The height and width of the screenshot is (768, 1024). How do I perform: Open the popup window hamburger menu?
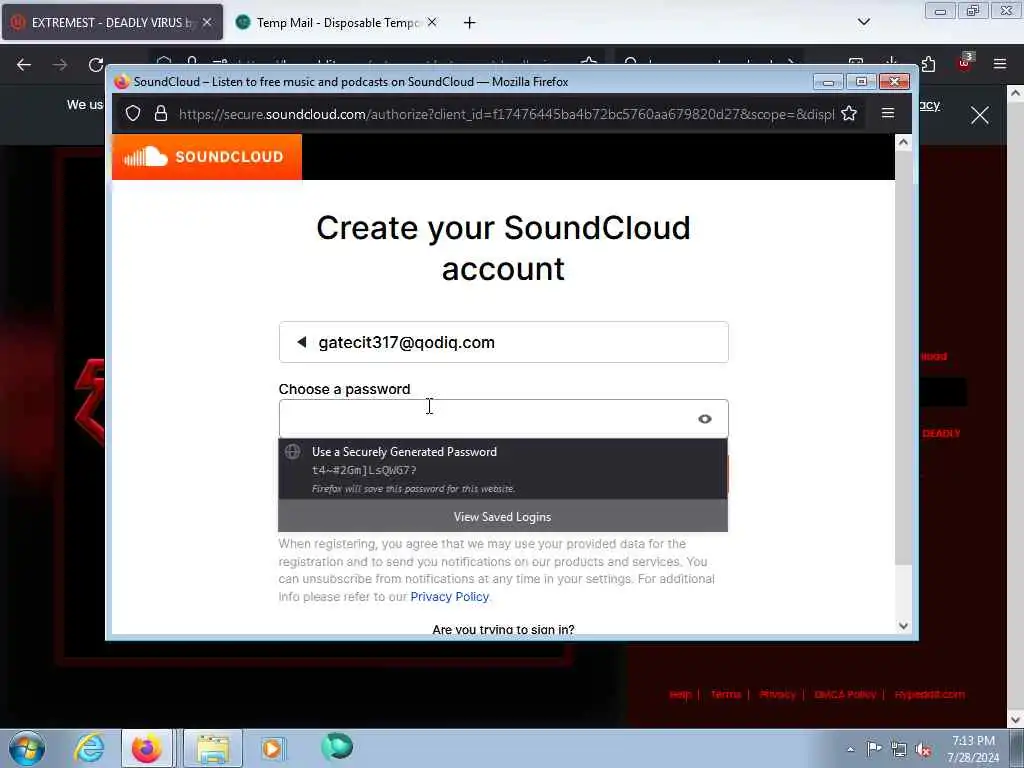tap(888, 113)
